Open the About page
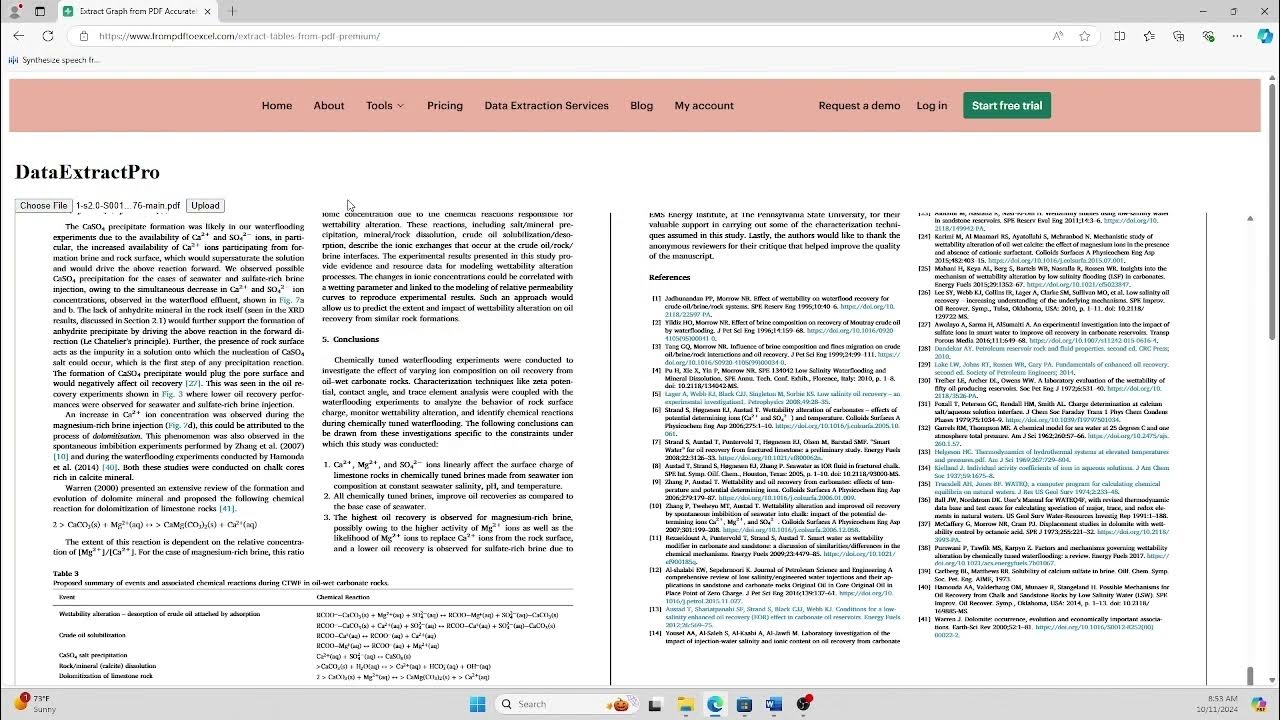1280x720 pixels. [329, 106]
